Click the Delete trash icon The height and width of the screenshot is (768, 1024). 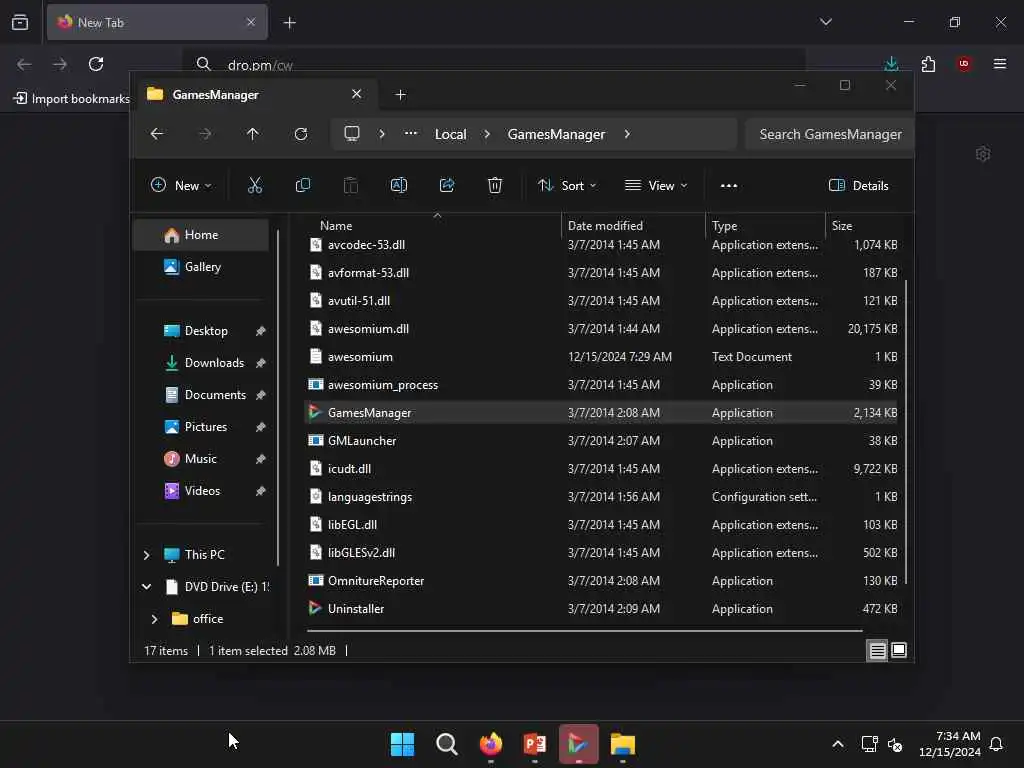pyautogui.click(x=495, y=185)
